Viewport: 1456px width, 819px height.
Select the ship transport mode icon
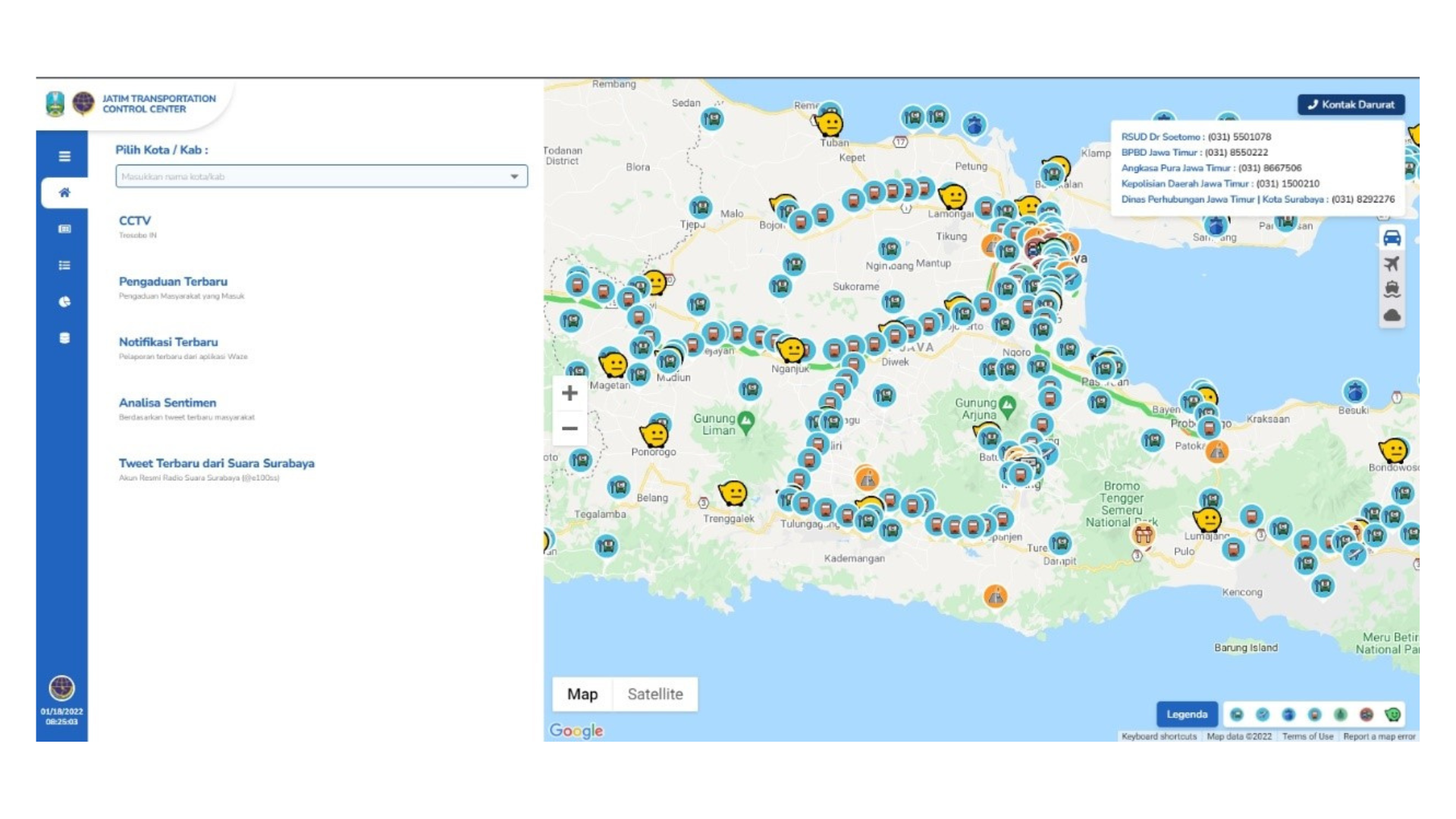(1392, 289)
